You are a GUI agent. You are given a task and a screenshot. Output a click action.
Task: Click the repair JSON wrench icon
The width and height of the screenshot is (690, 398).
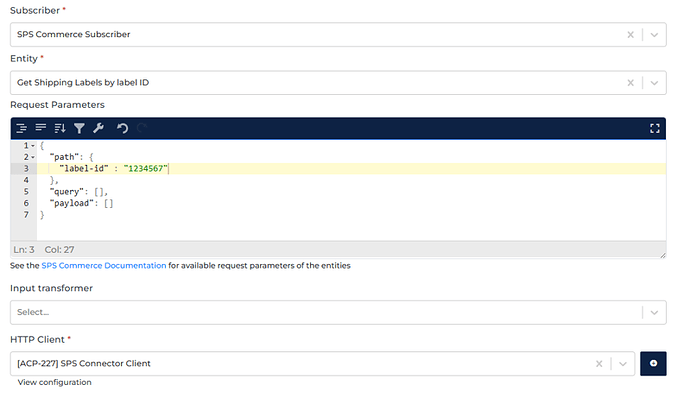pos(99,128)
